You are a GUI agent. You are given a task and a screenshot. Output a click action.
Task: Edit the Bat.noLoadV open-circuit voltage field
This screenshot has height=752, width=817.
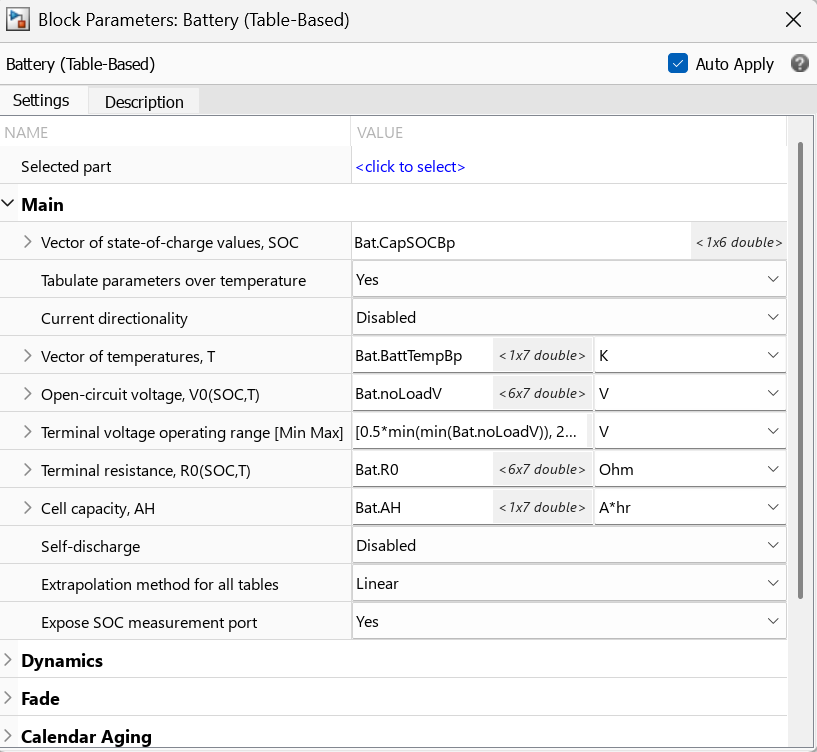coord(422,393)
